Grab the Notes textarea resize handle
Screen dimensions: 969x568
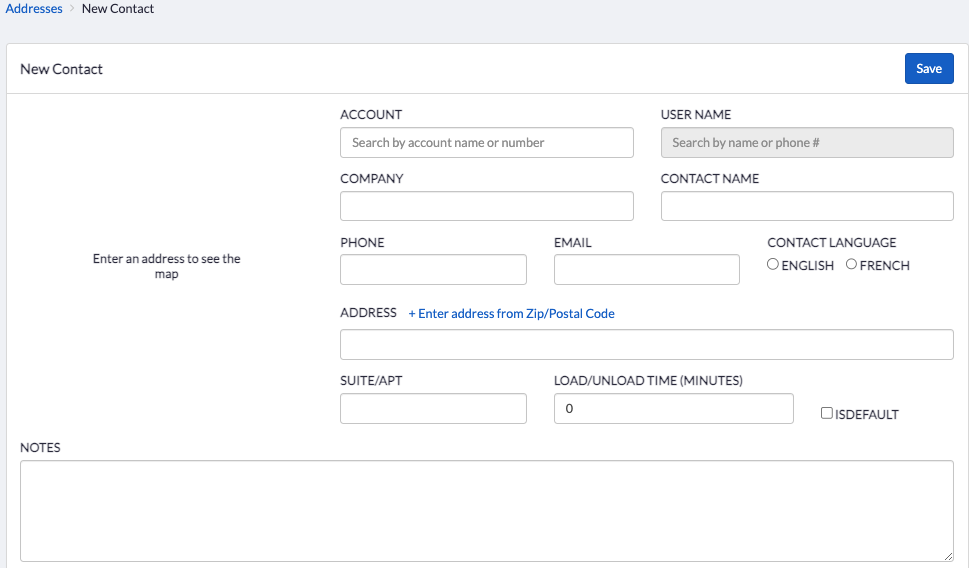tap(948, 556)
